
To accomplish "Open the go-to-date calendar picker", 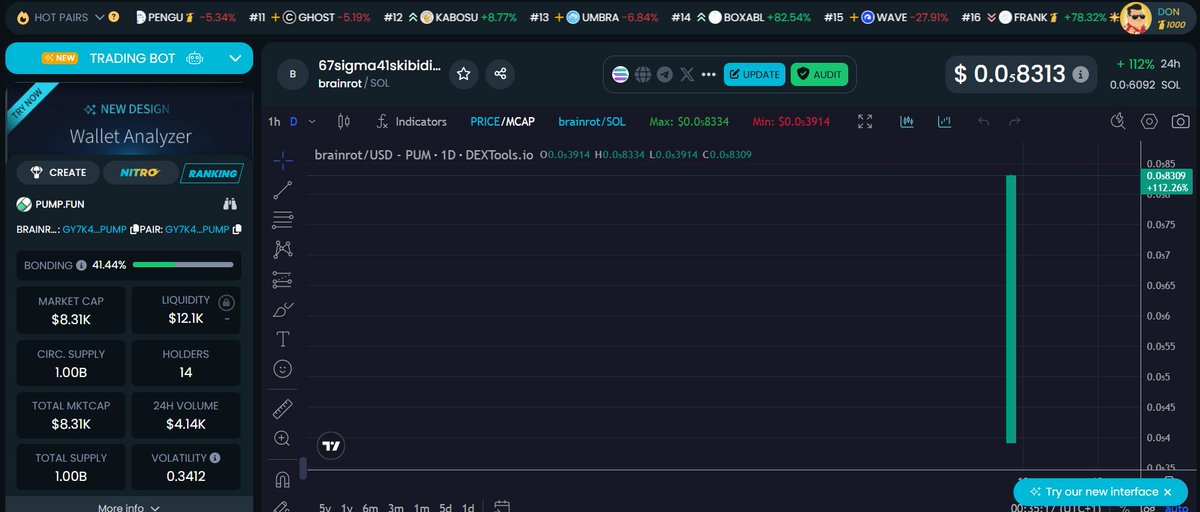I will 502,507.
